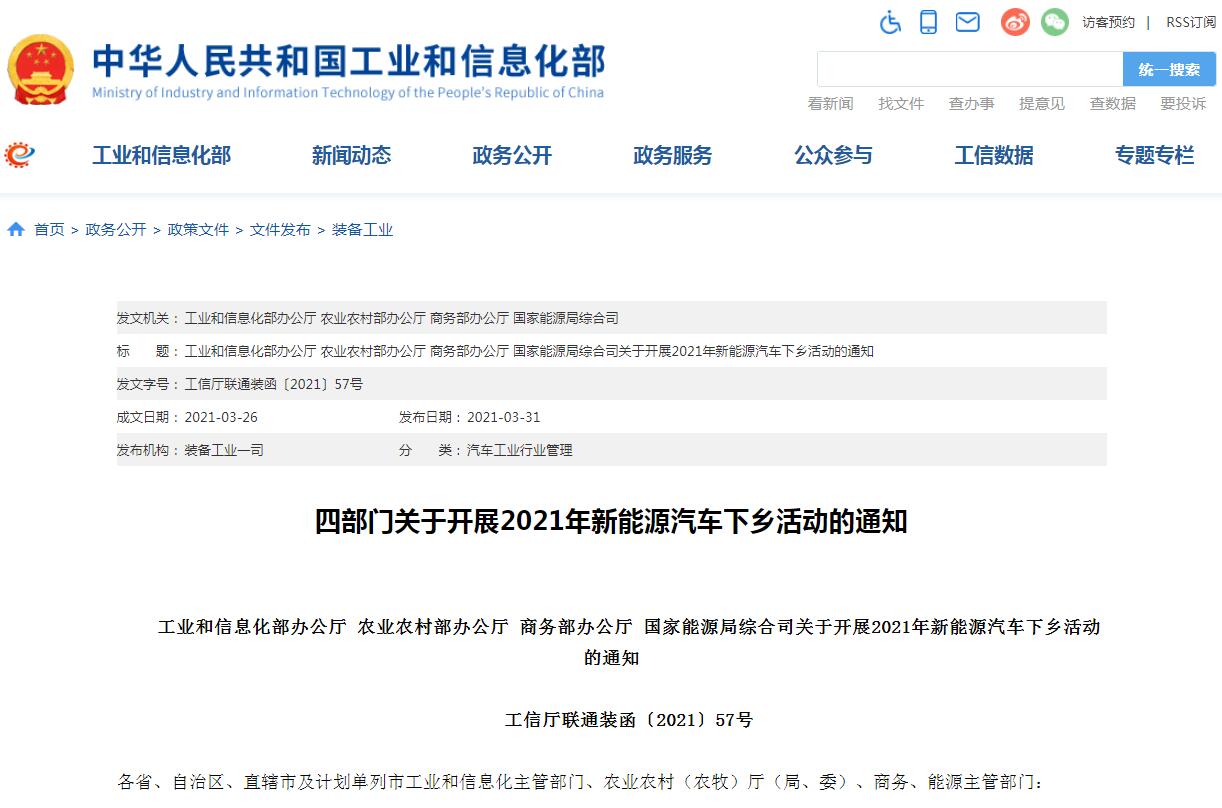The width and height of the screenshot is (1222, 808).
Task: Select 查办事 quick link
Action: (x=971, y=103)
